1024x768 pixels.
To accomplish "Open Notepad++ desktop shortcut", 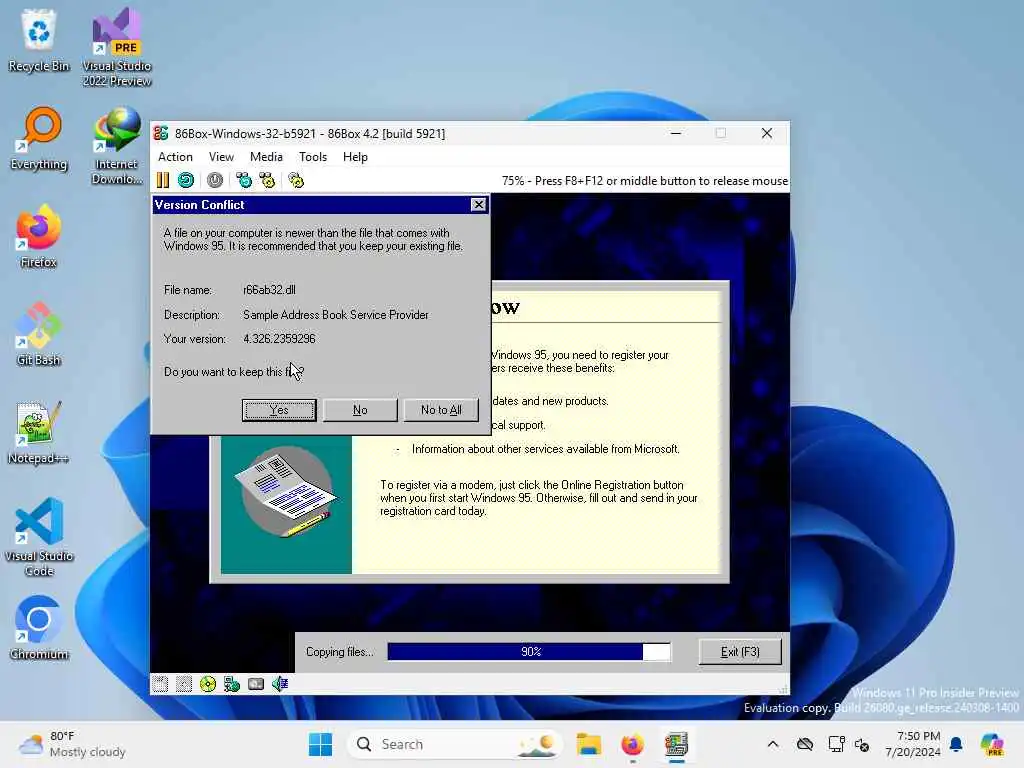I will [x=39, y=432].
